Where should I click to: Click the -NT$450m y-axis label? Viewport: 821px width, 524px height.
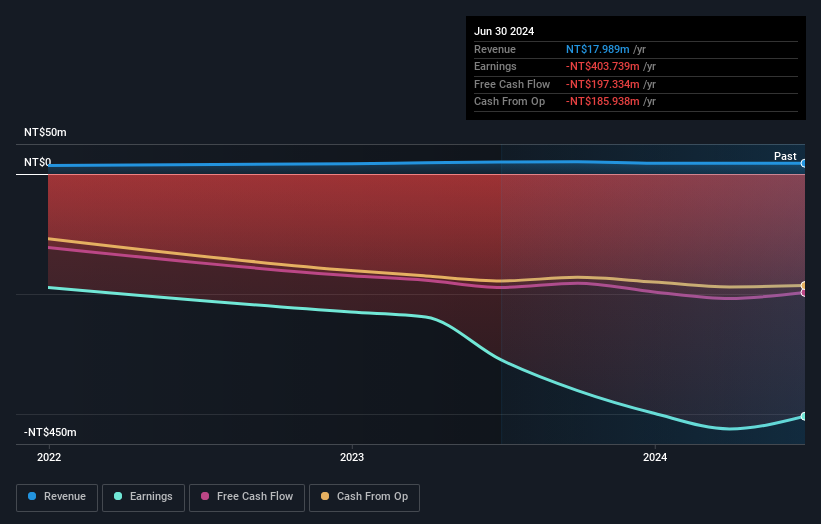tap(50, 432)
